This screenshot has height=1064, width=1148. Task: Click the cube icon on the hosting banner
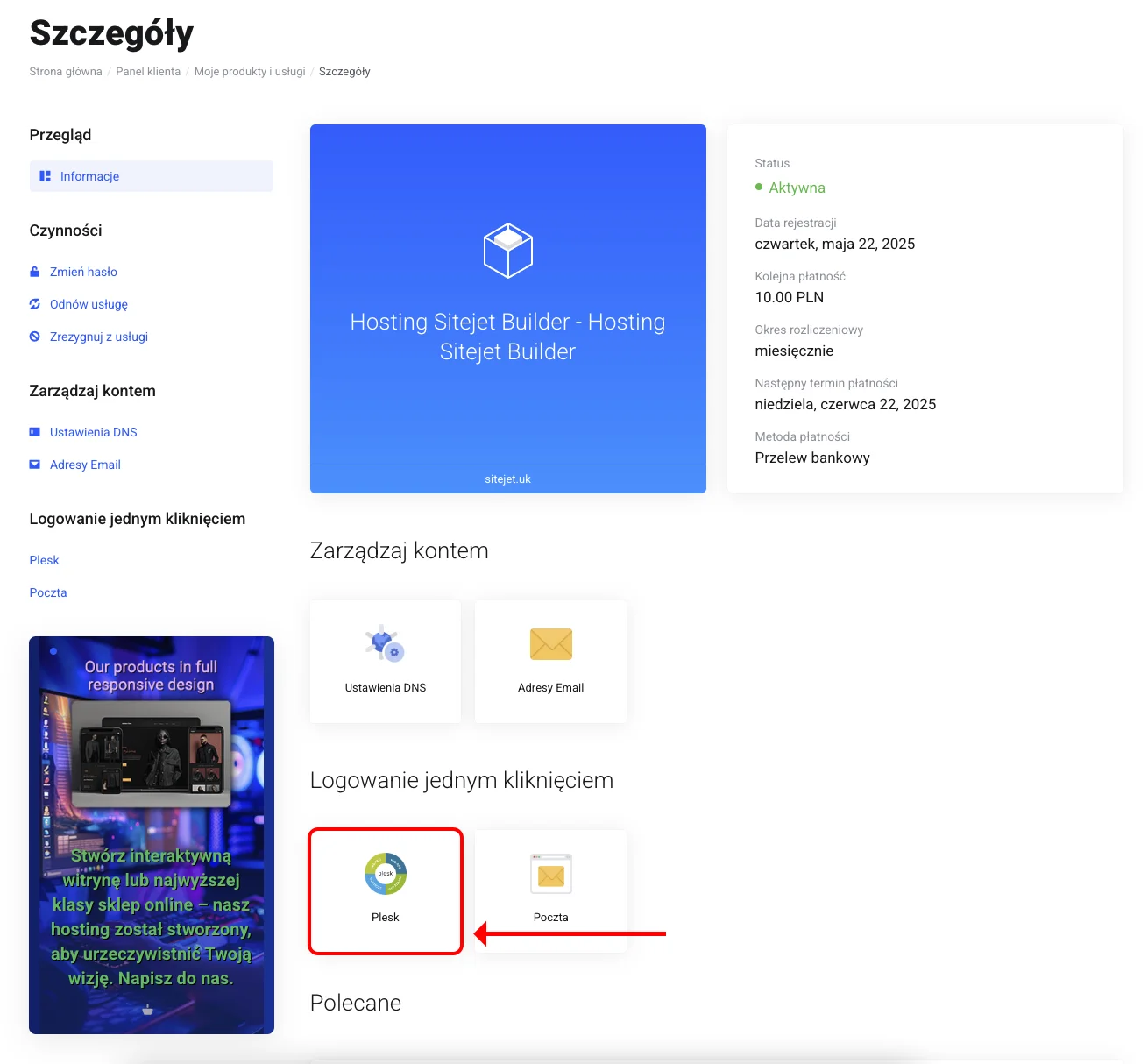click(x=508, y=251)
